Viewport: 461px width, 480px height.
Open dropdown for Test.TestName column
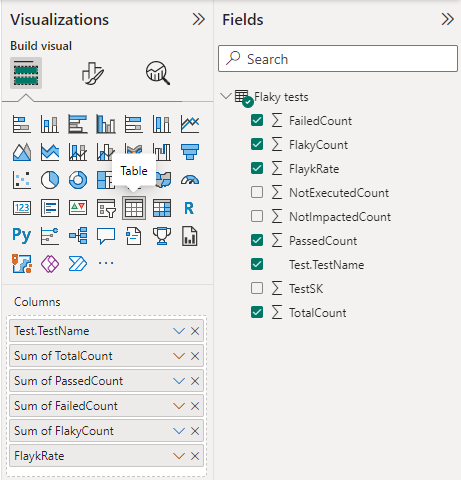(x=179, y=331)
